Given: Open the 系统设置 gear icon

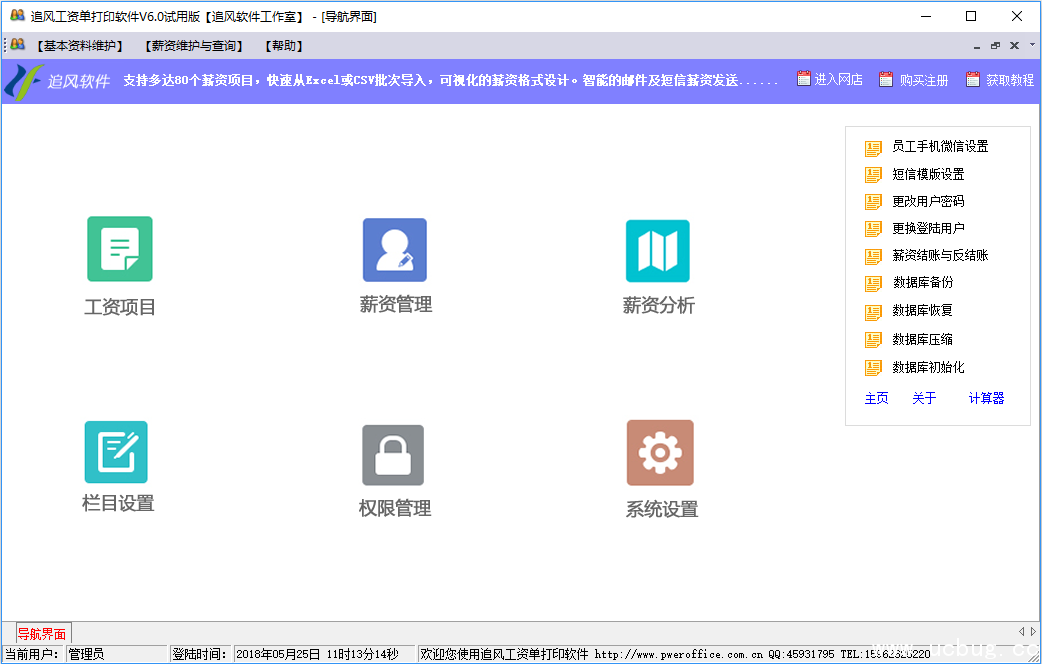Looking at the screenshot, I should (x=660, y=453).
